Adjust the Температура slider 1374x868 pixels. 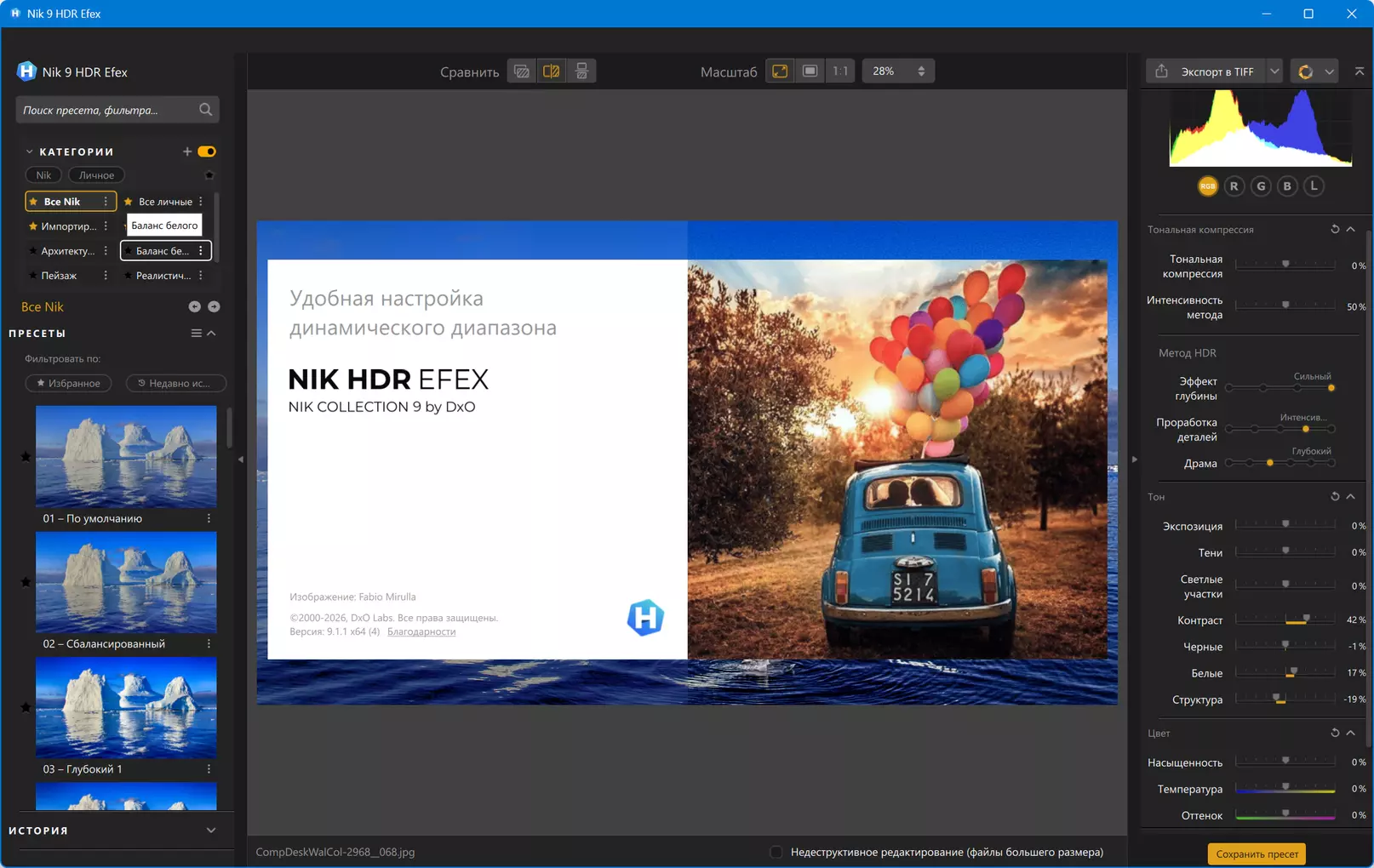(x=1285, y=789)
